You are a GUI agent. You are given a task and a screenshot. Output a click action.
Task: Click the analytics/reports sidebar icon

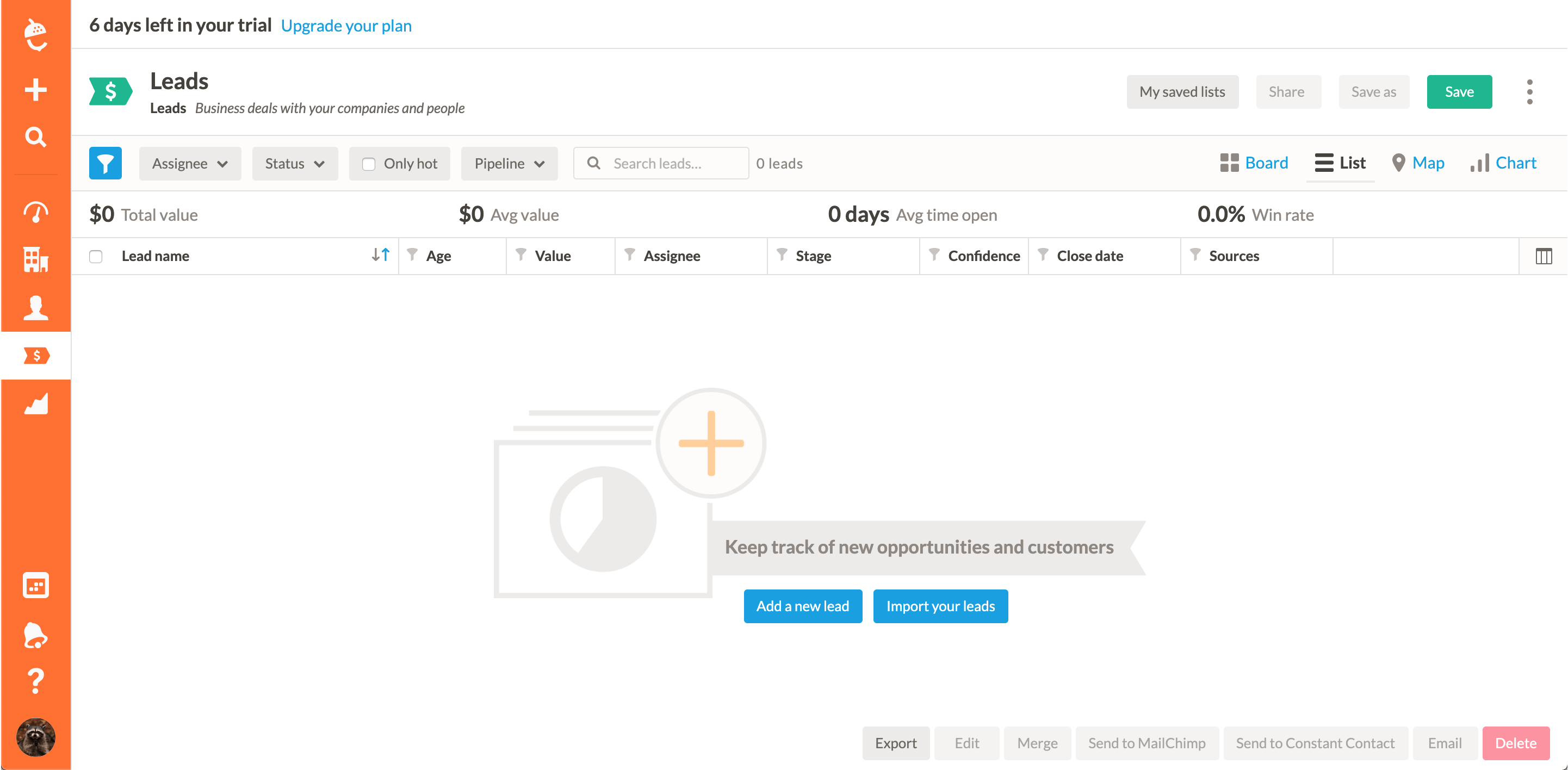(x=36, y=405)
